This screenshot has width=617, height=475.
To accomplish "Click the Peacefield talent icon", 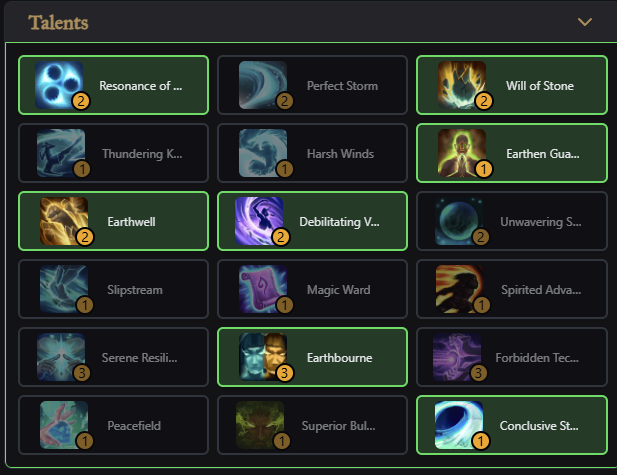I will [63, 425].
